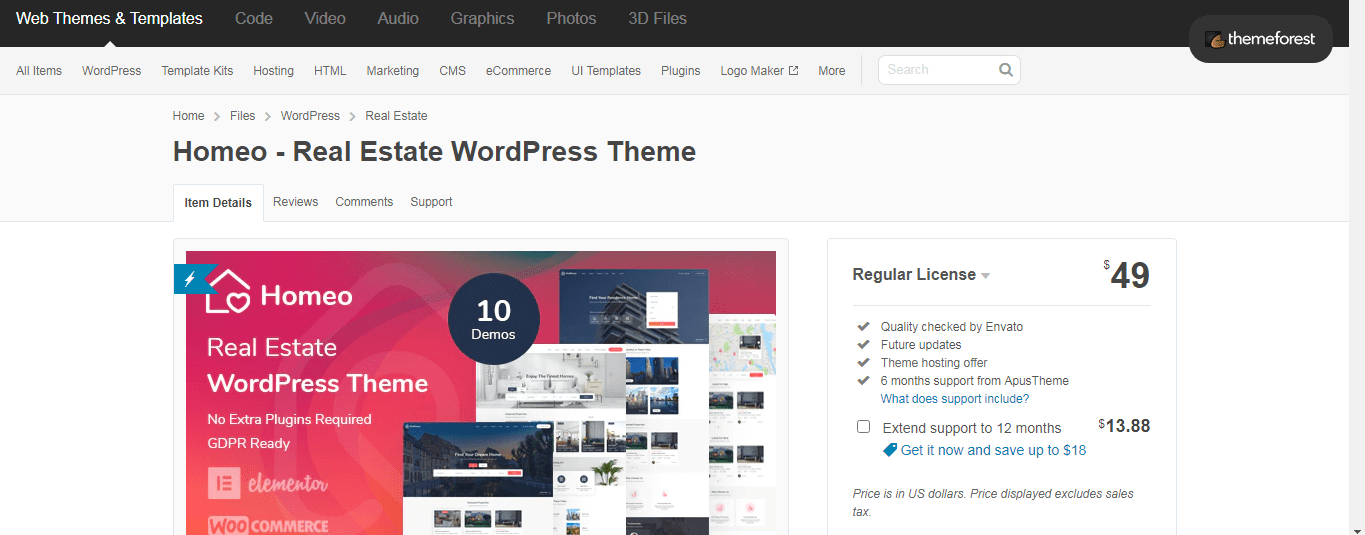Click the blue tag icon by save offer
This screenshot has width=1365, height=535.
[x=890, y=450]
